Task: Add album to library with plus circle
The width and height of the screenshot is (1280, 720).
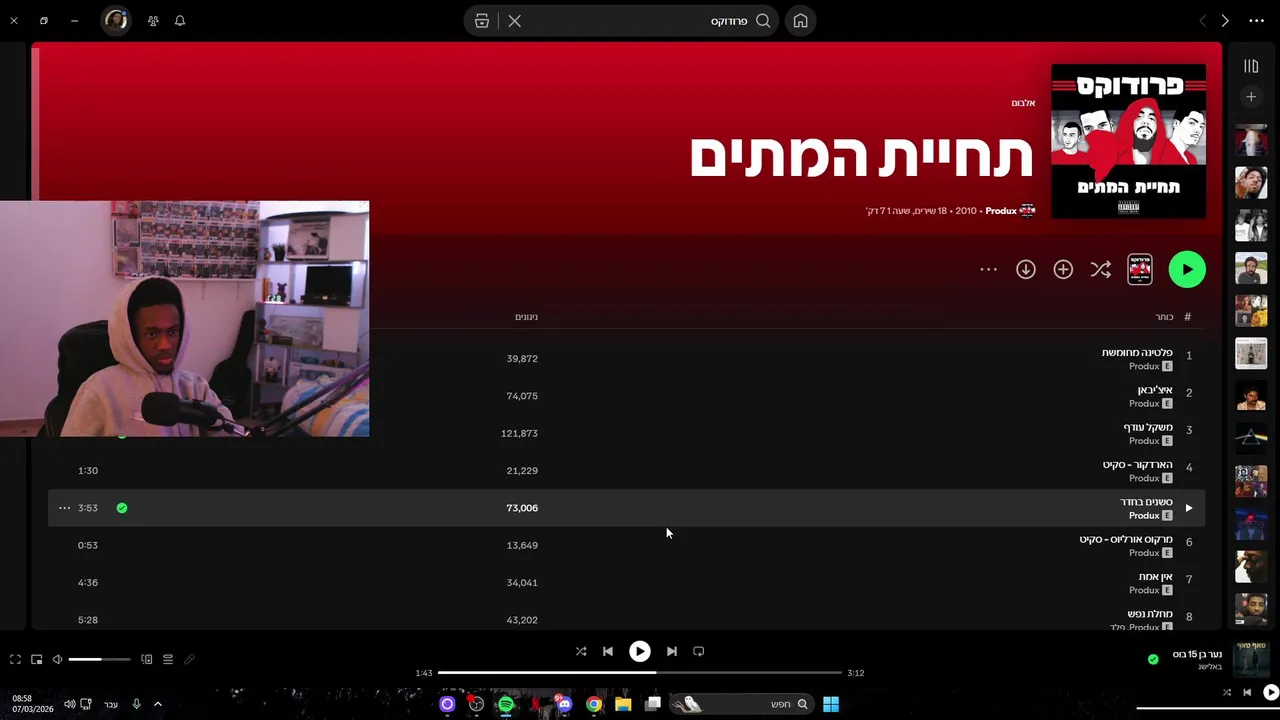Action: point(1063,269)
